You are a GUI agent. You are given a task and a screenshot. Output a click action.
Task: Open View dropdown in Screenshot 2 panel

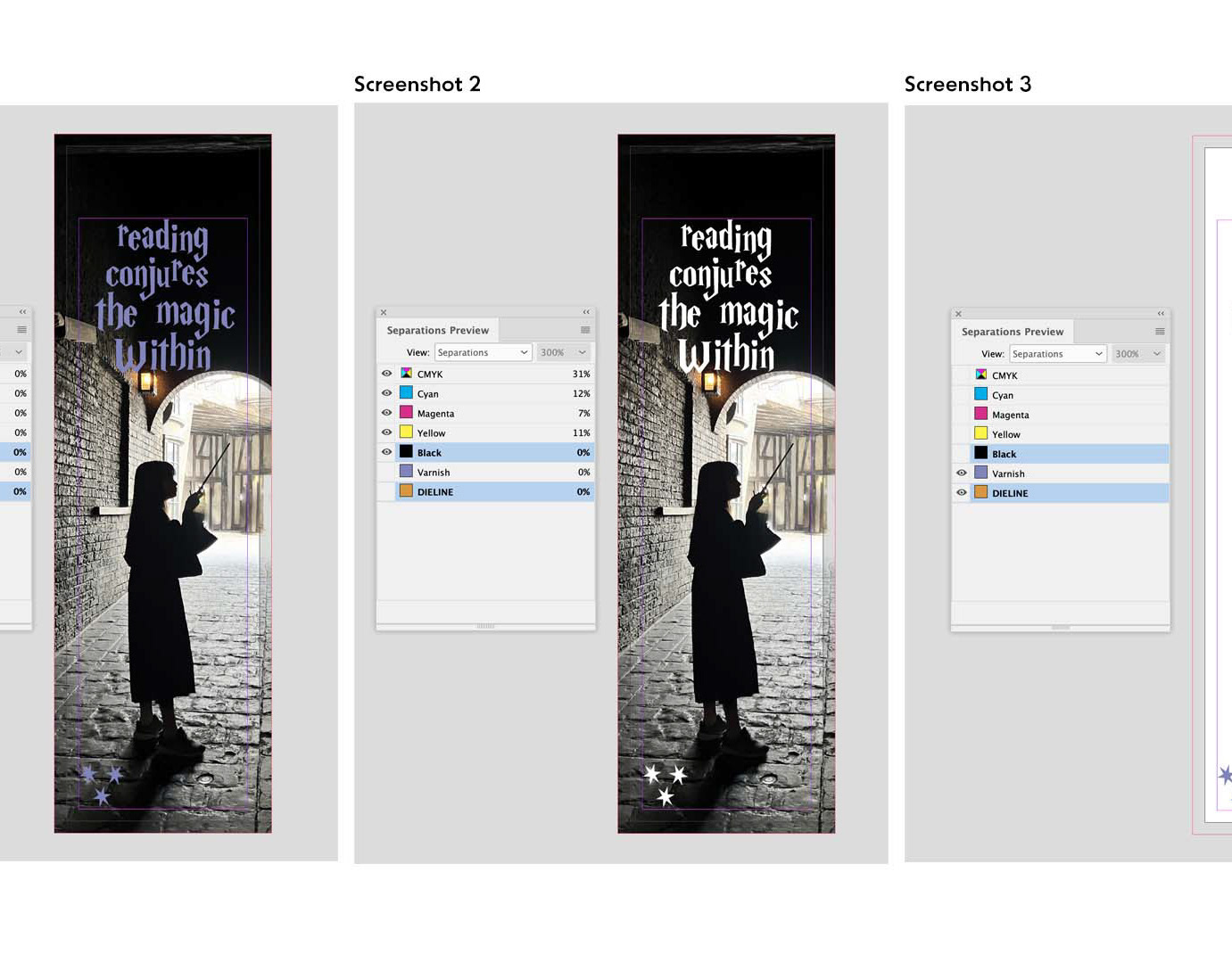click(x=483, y=352)
